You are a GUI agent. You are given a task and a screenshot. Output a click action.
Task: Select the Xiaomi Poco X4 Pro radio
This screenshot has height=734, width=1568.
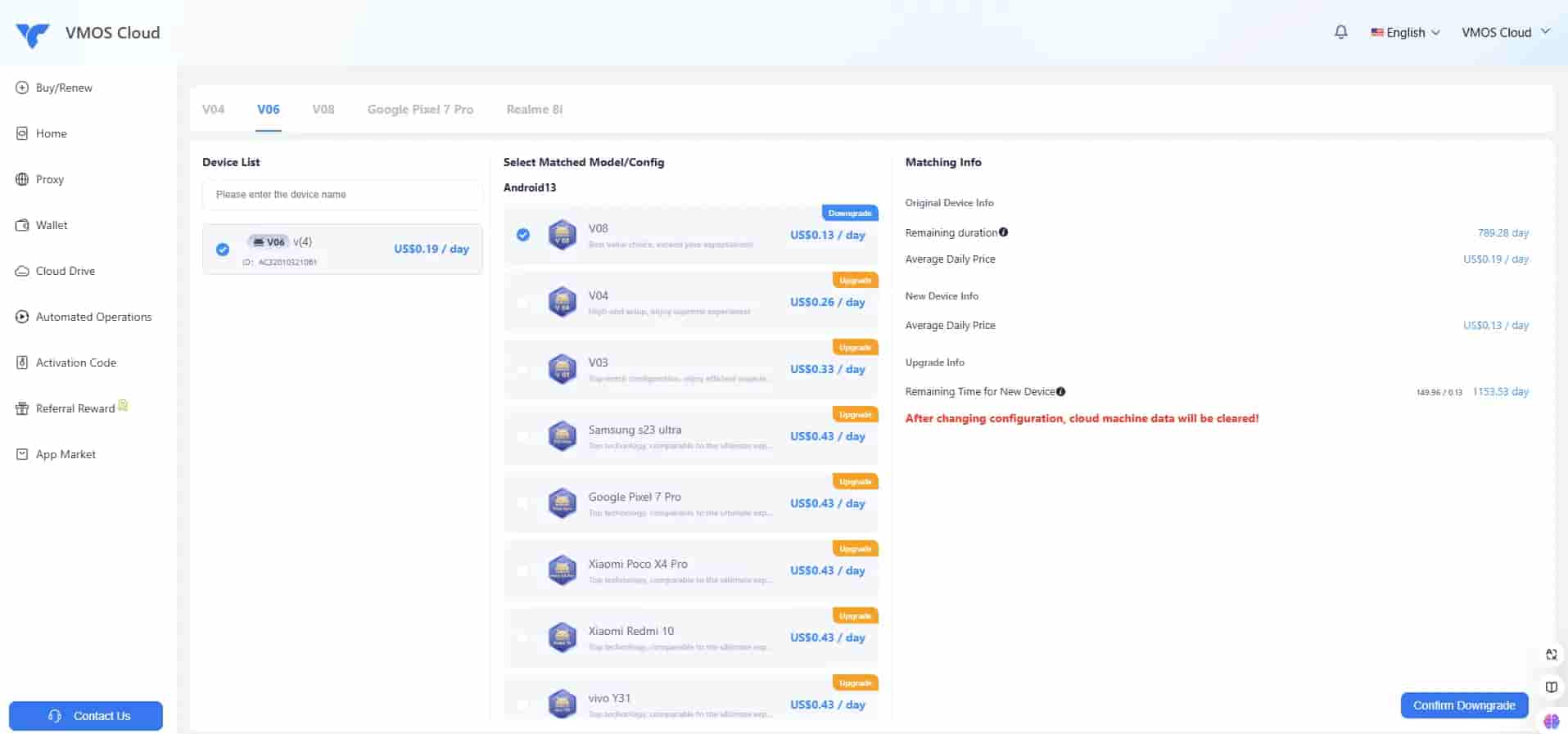click(x=522, y=570)
